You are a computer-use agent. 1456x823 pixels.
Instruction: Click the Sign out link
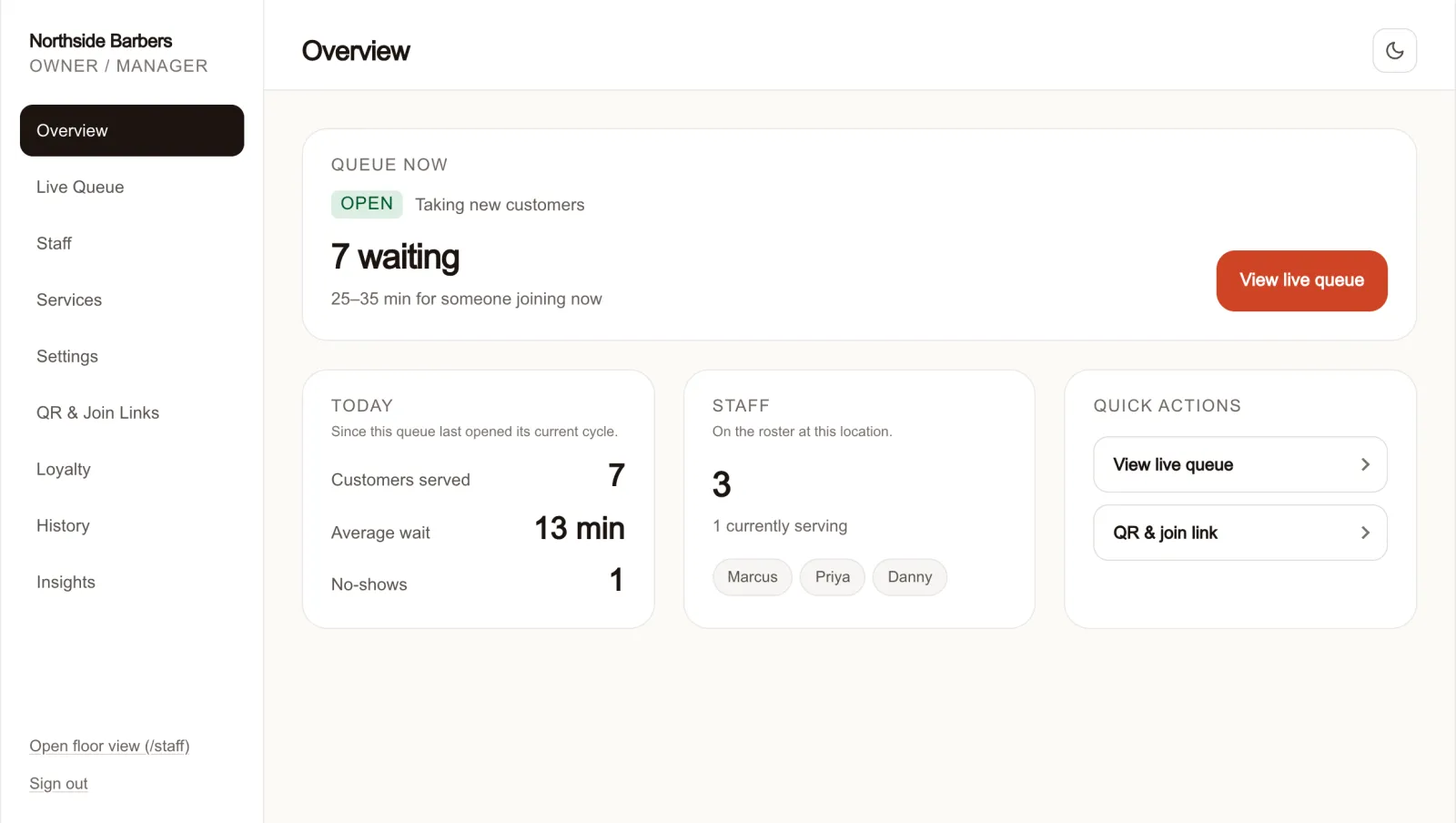58,784
